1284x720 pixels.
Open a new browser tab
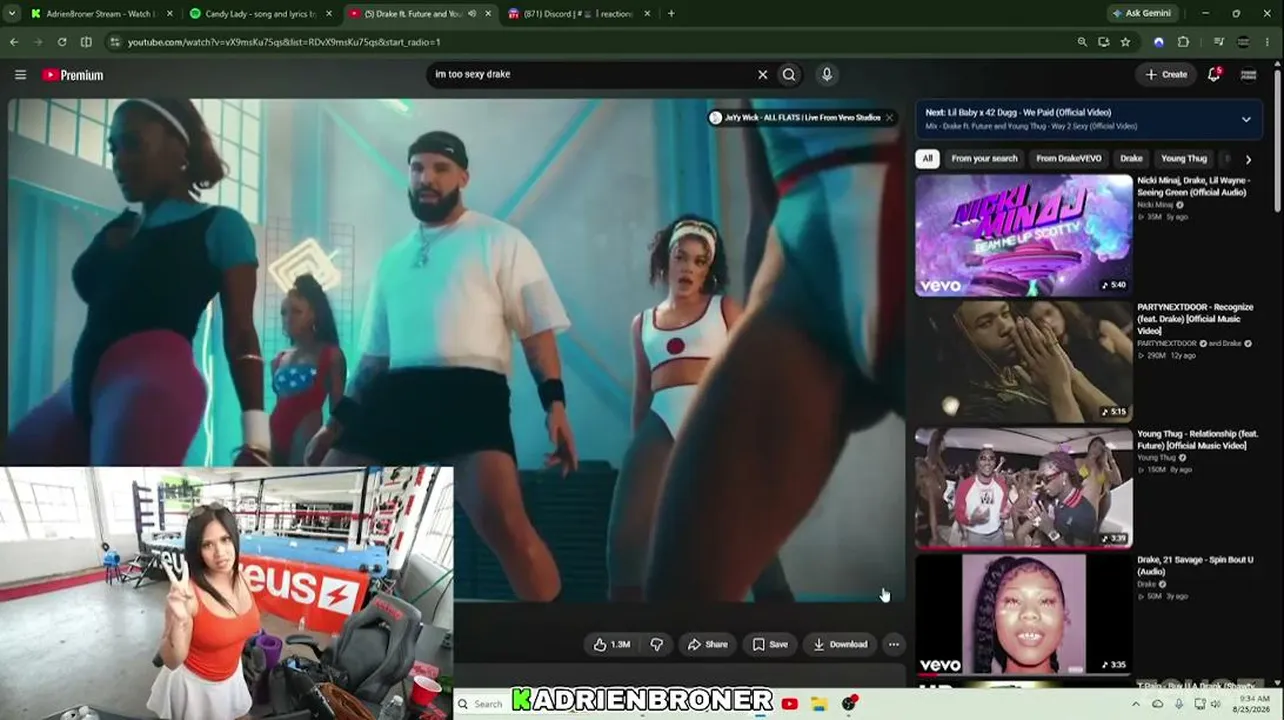coord(671,14)
